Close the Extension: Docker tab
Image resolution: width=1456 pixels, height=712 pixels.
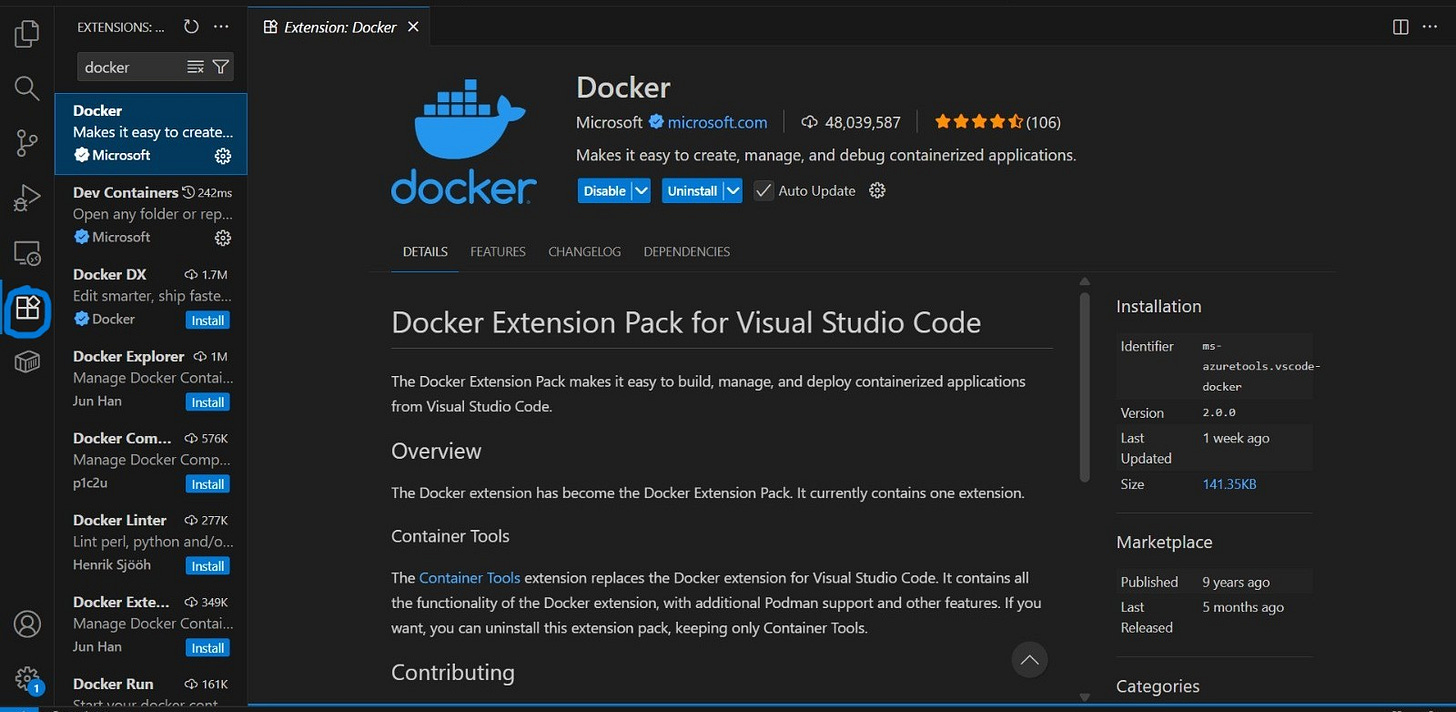[413, 27]
